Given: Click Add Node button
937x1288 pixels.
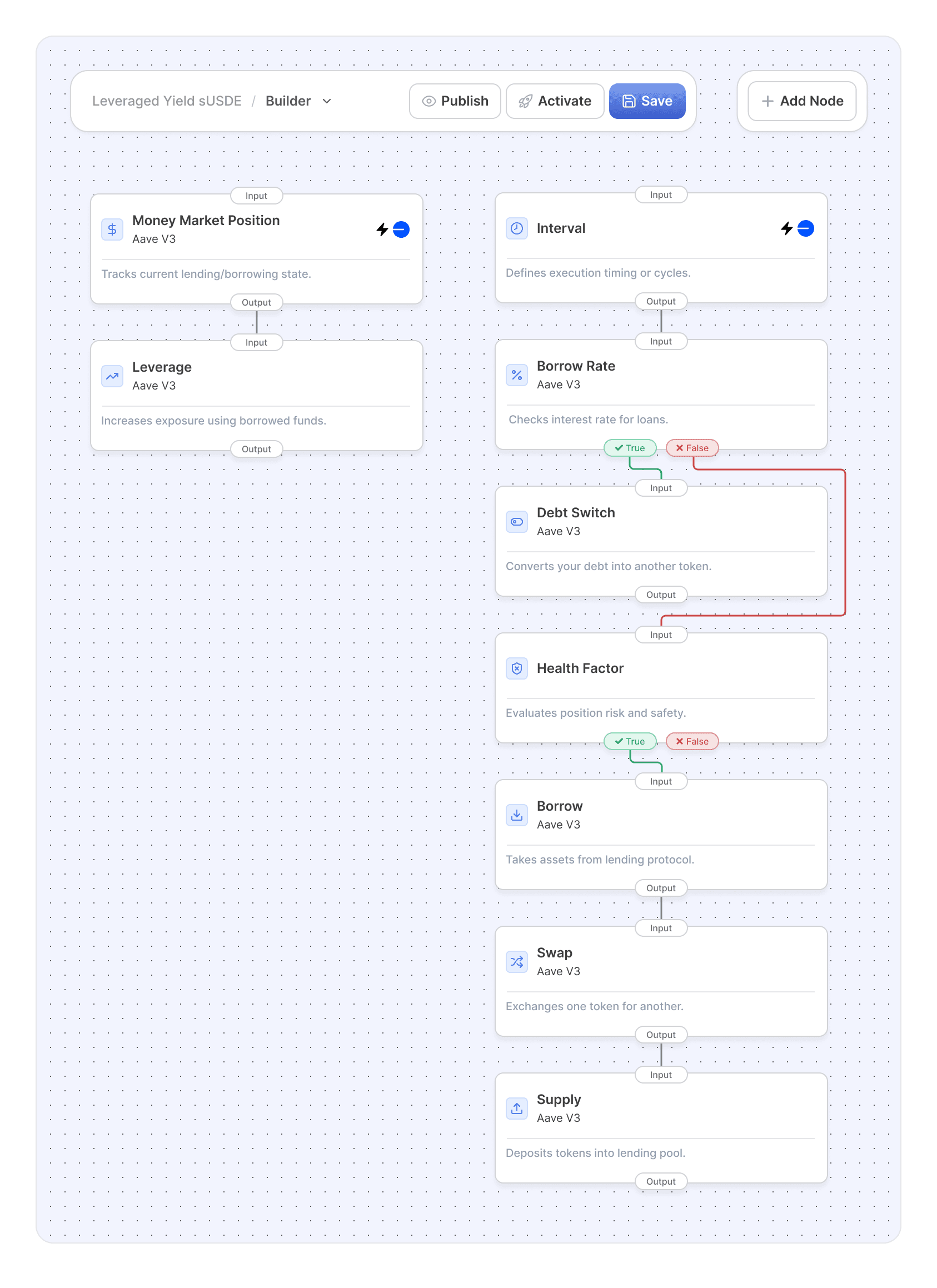Looking at the screenshot, I should click(x=802, y=101).
